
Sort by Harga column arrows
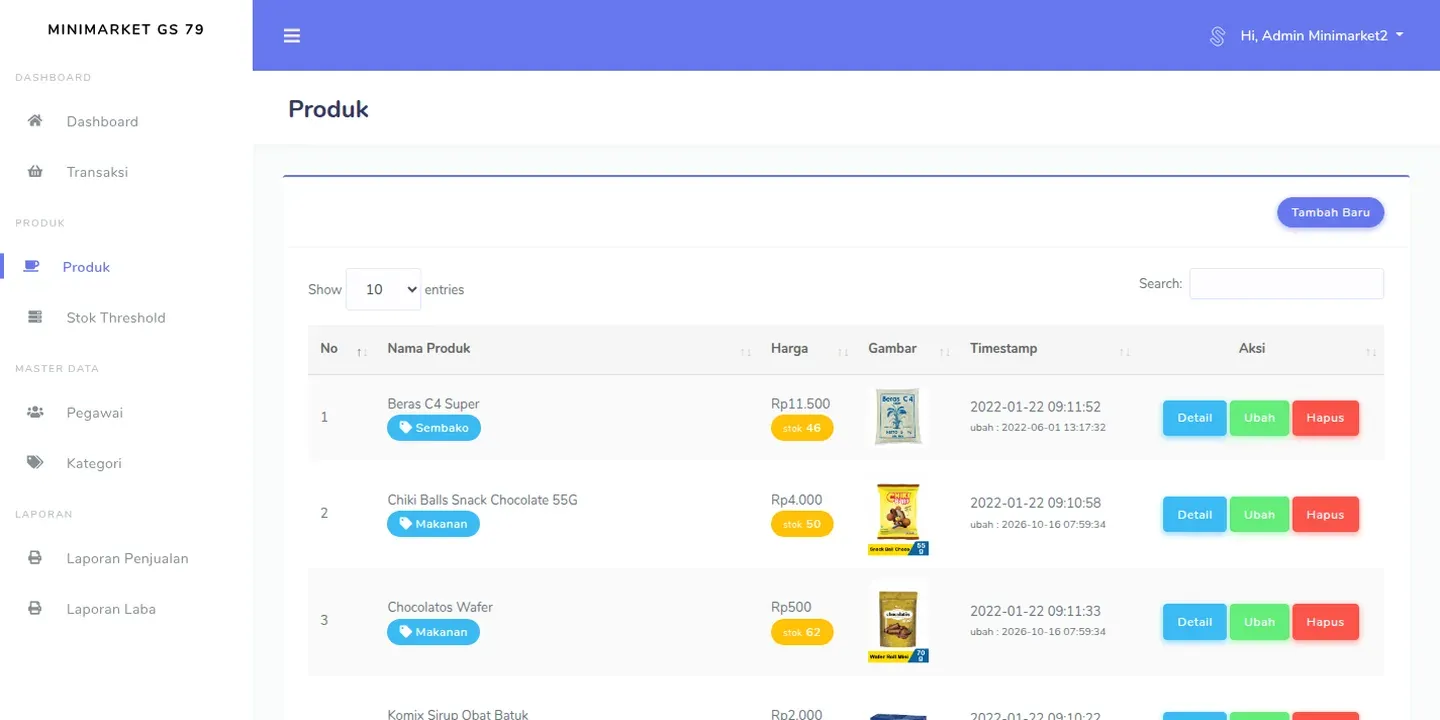tap(843, 352)
